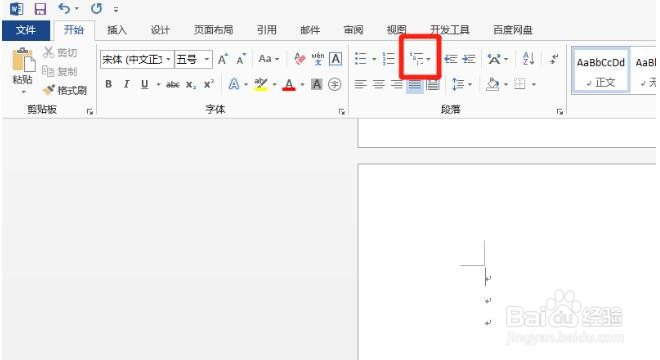
Task: Click the bullets list icon
Action: (x=361, y=59)
